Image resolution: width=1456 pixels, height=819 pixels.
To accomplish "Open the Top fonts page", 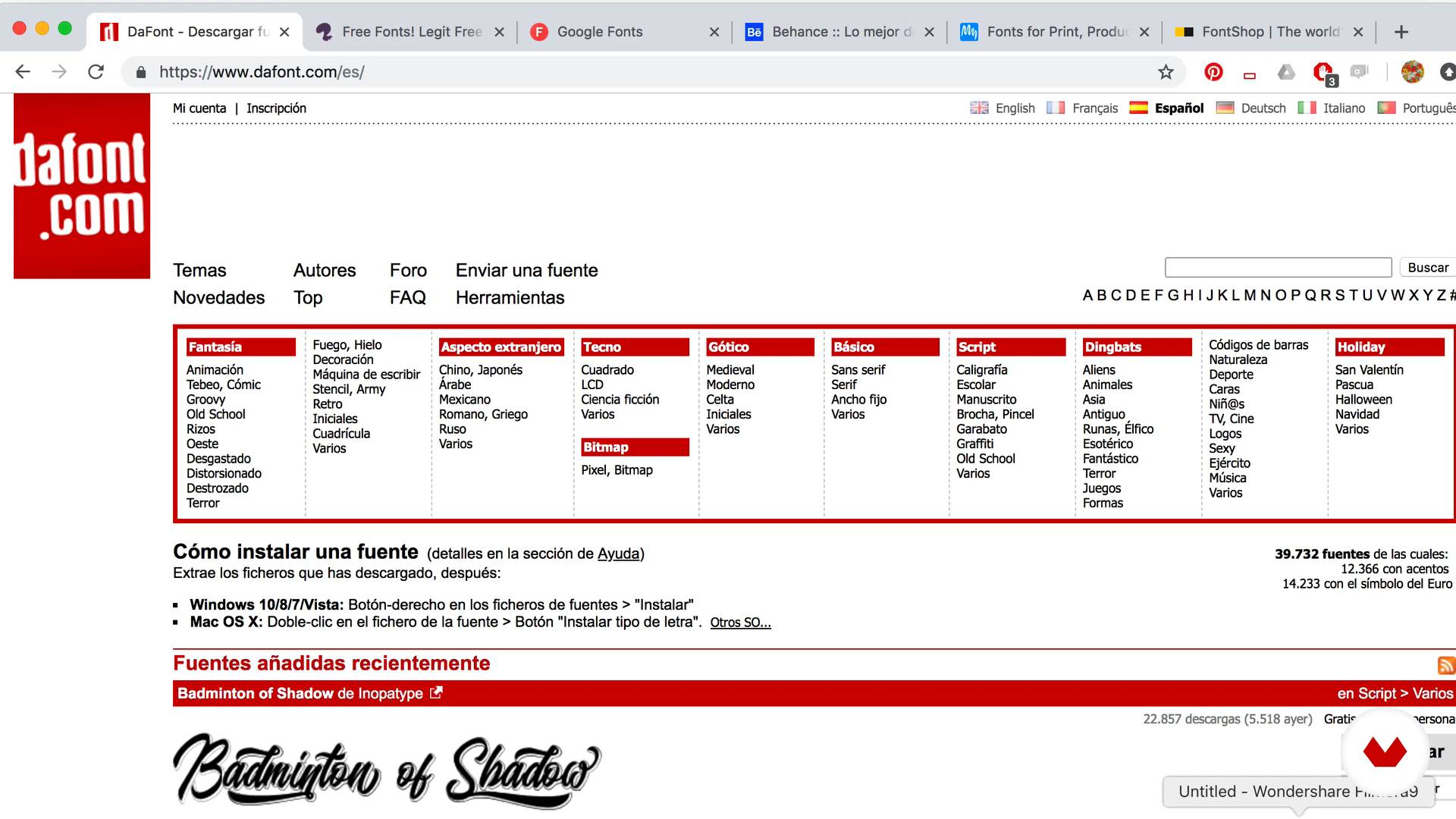I will [308, 297].
